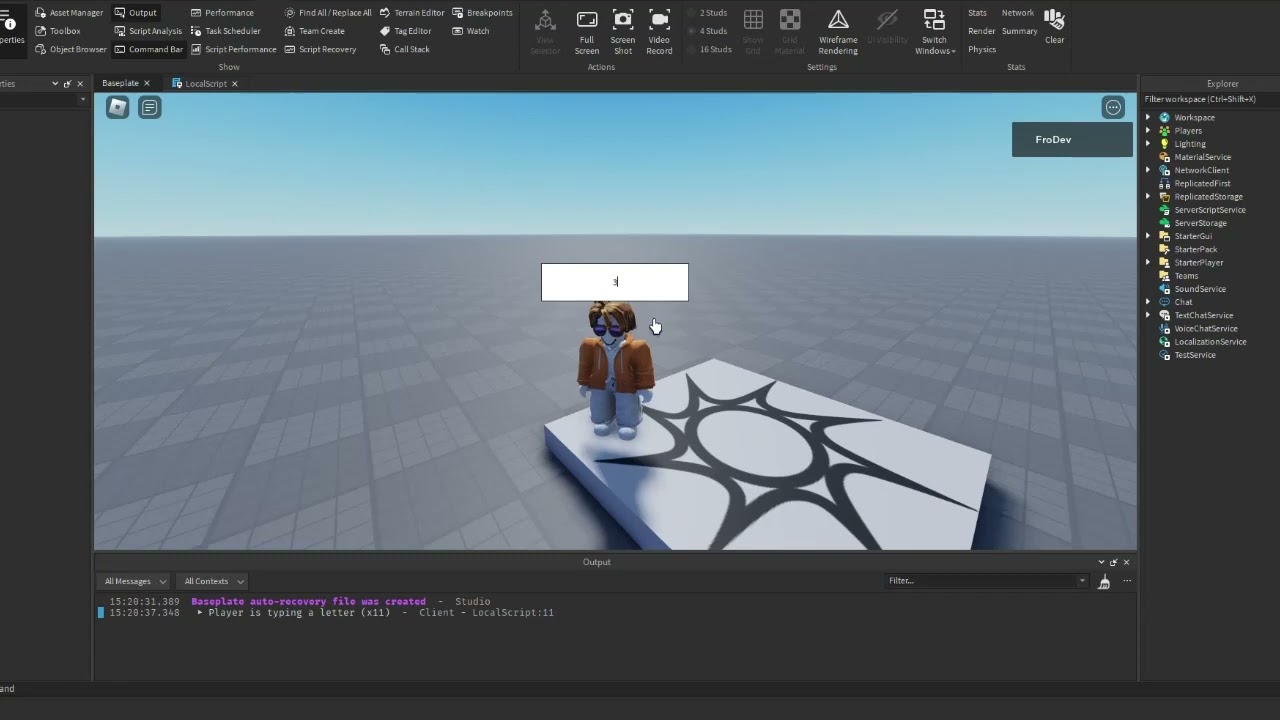Open the Performance panel
This screenshot has height=720, width=1280.
coord(222,13)
